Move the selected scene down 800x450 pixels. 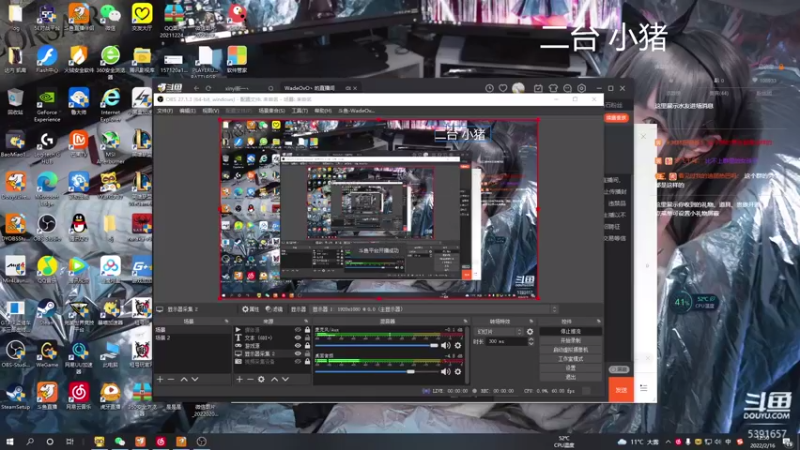point(194,379)
